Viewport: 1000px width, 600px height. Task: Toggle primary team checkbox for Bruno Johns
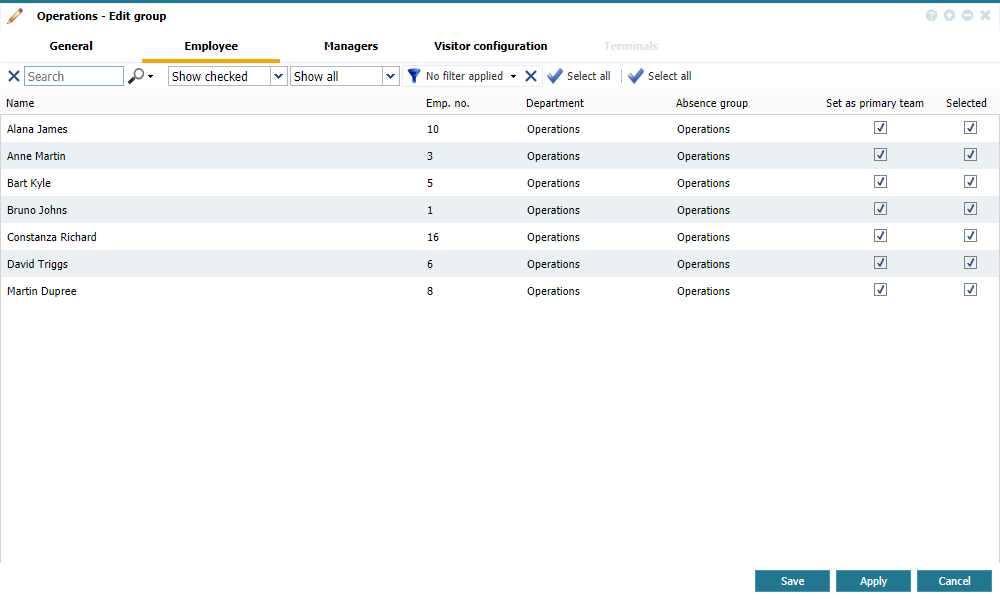880,209
